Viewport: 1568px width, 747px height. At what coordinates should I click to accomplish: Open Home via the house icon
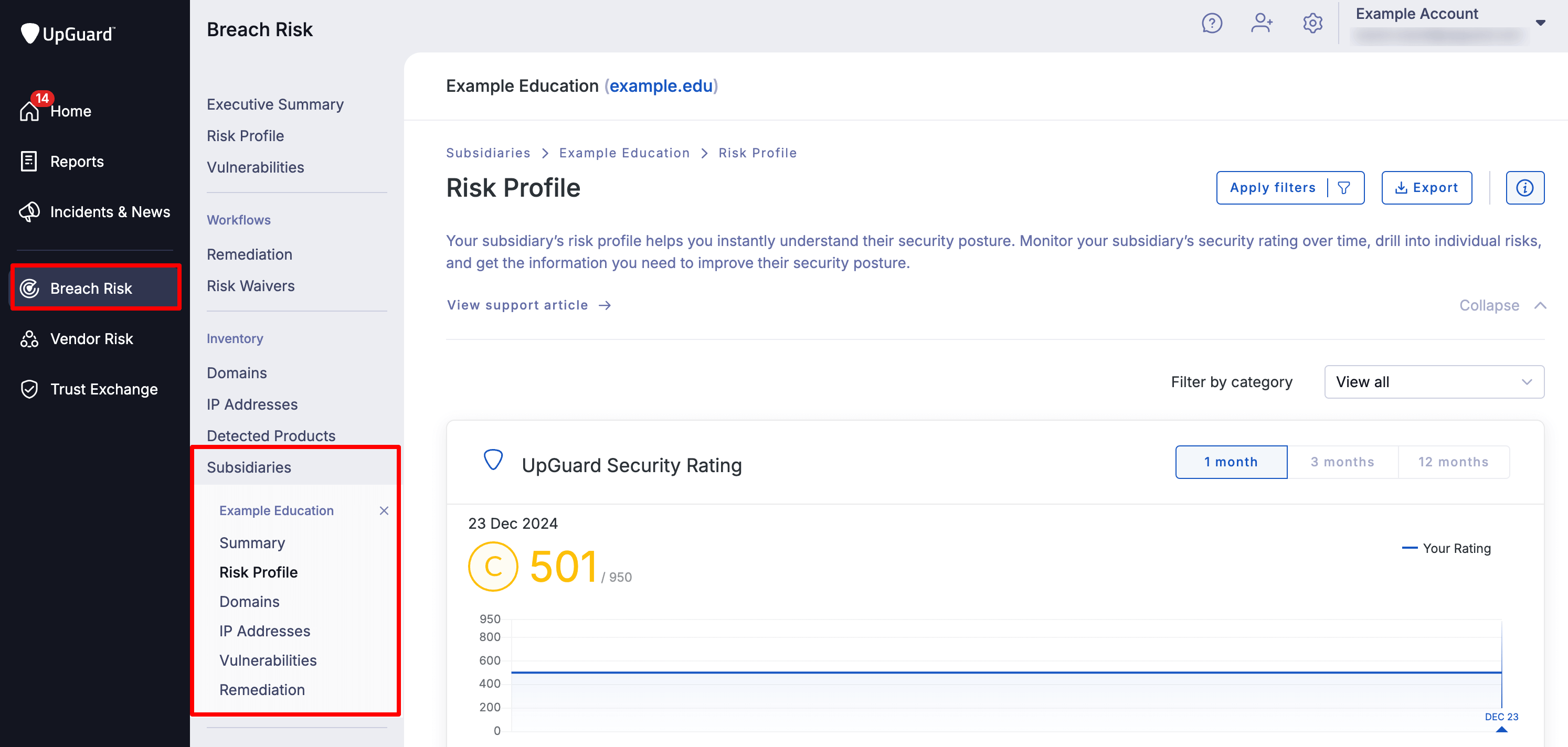click(29, 111)
